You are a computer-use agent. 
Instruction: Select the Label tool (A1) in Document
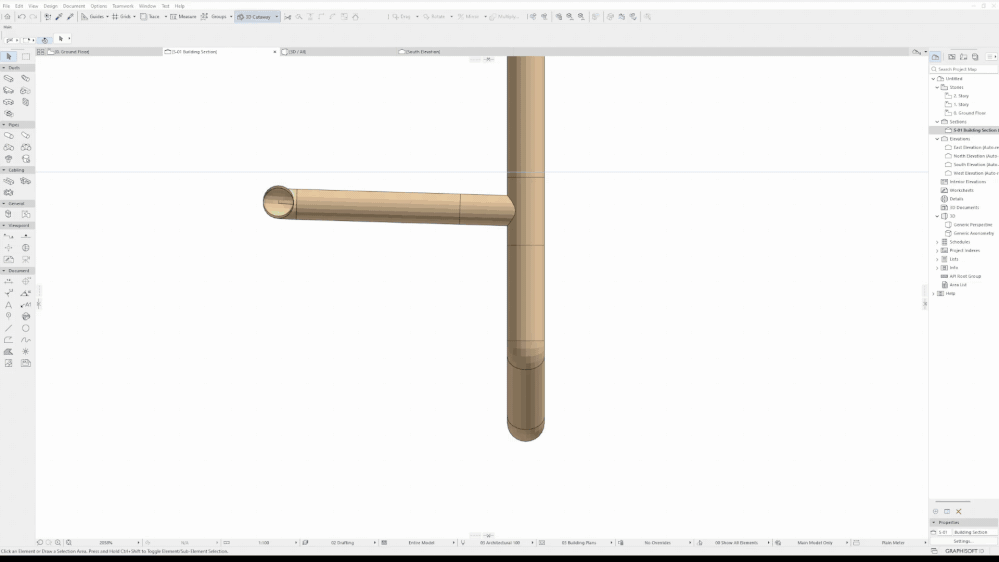(26, 305)
